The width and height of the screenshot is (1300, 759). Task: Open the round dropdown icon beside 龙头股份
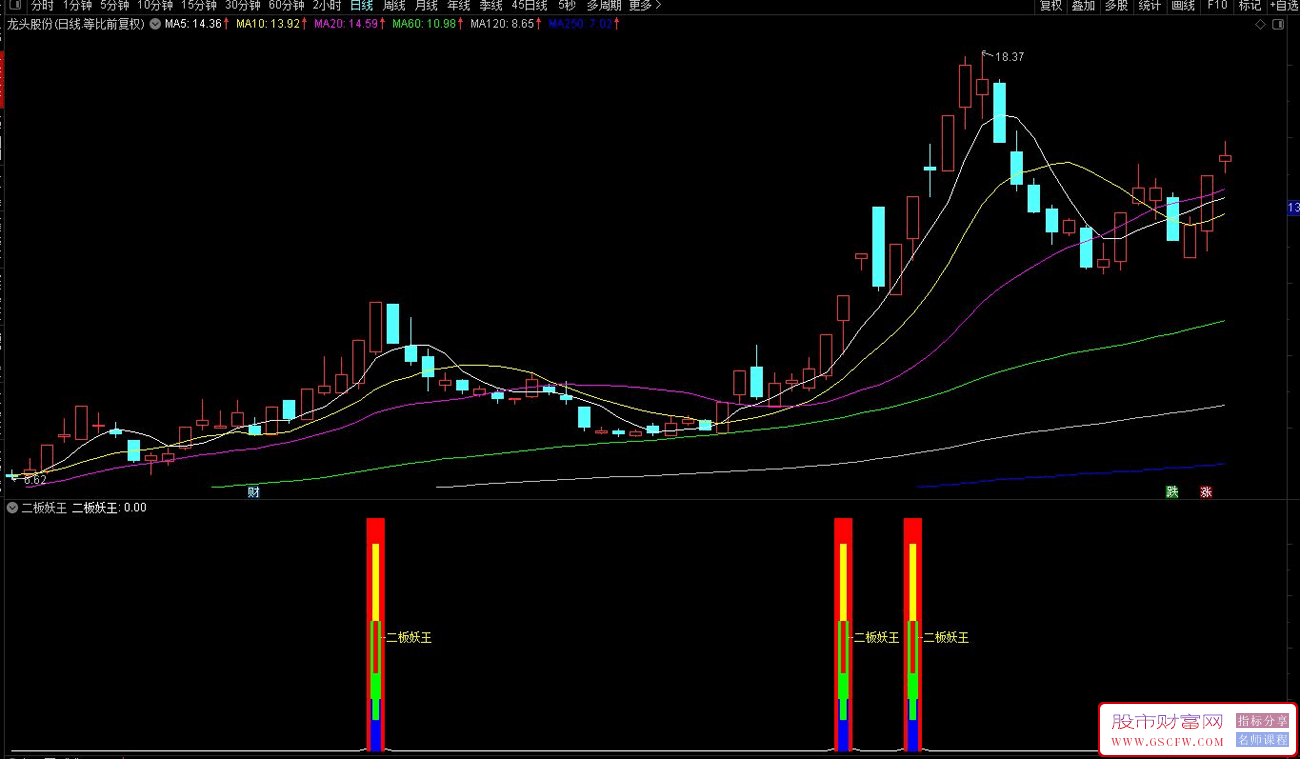point(155,23)
